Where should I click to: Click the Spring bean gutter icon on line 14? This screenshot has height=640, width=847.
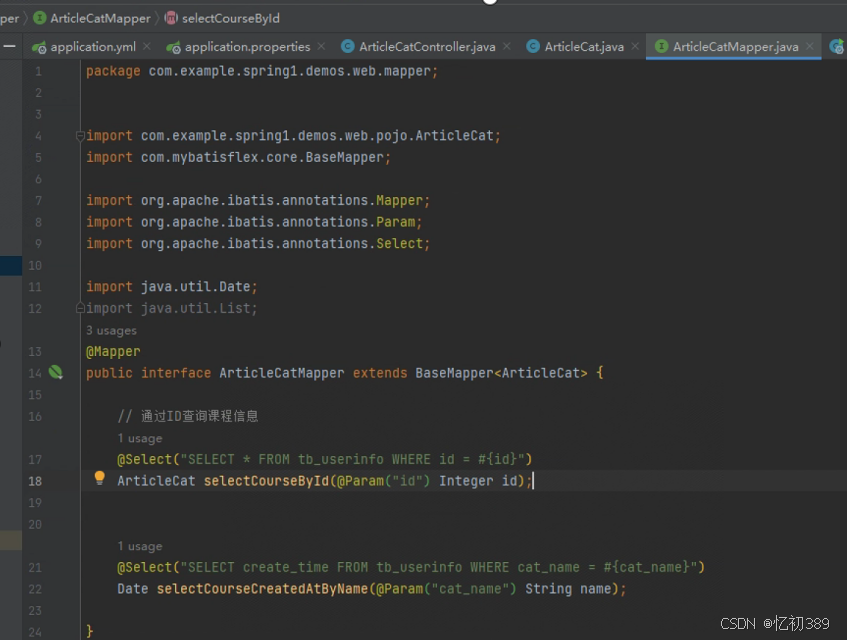[56, 372]
